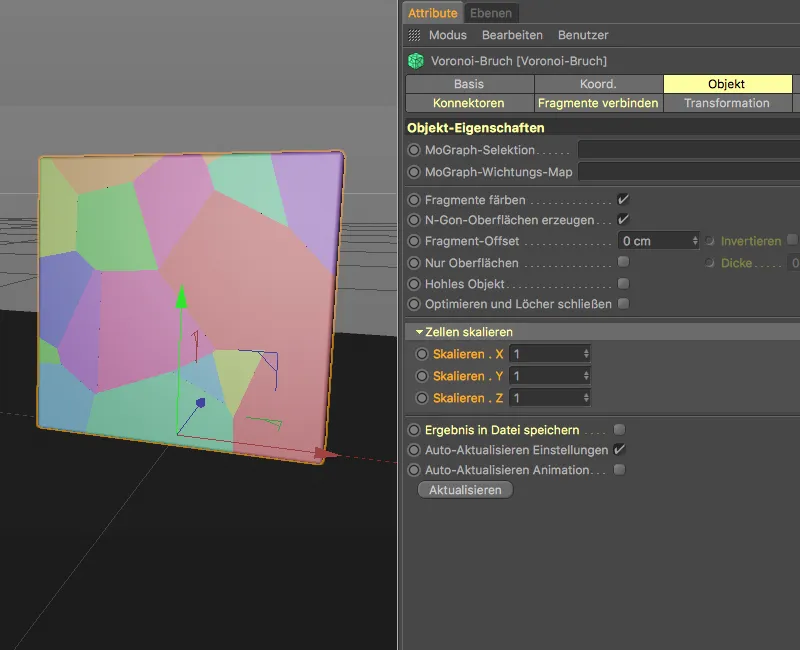800x650 pixels.
Task: Open the Benutzer menu
Action: point(583,35)
